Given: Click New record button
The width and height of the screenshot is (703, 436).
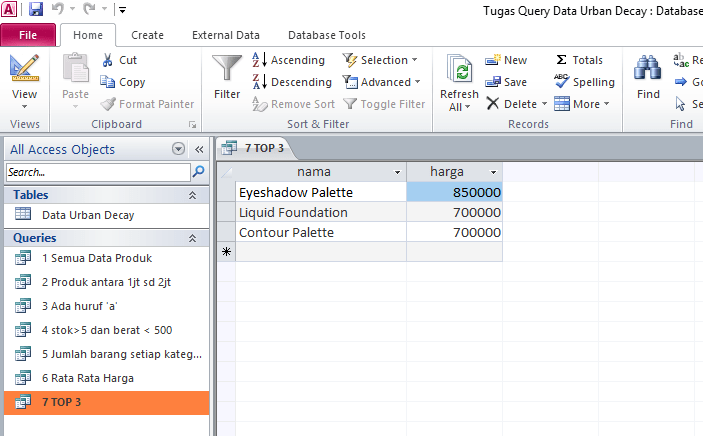Looking at the screenshot, I should (x=506, y=60).
